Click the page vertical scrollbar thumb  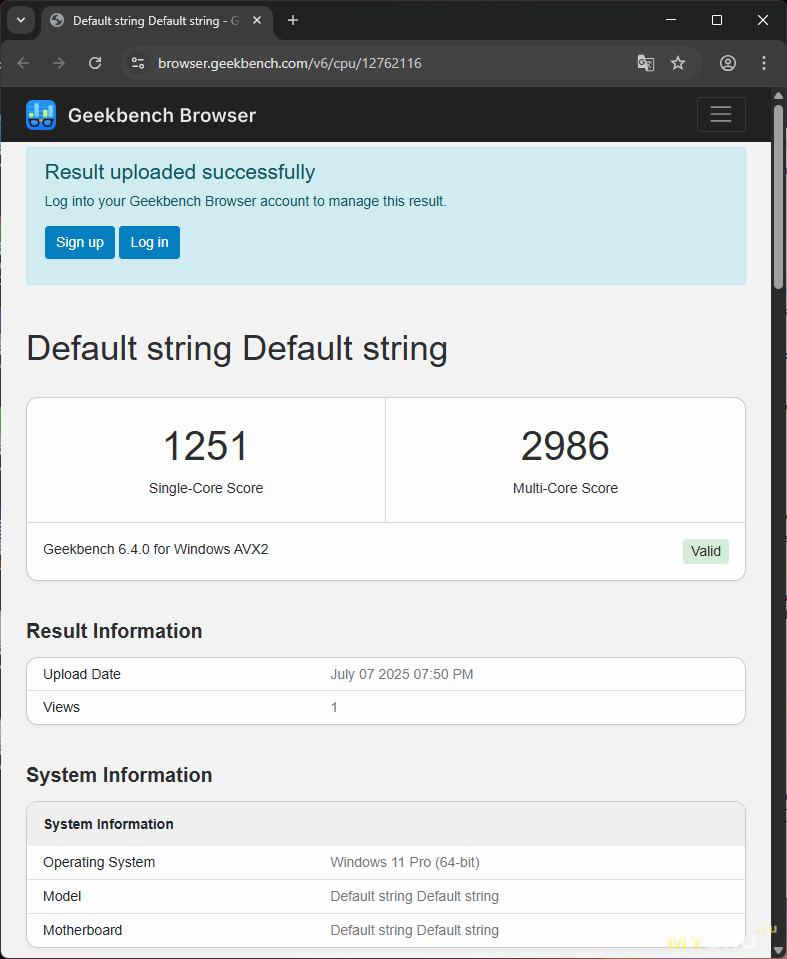(778, 196)
